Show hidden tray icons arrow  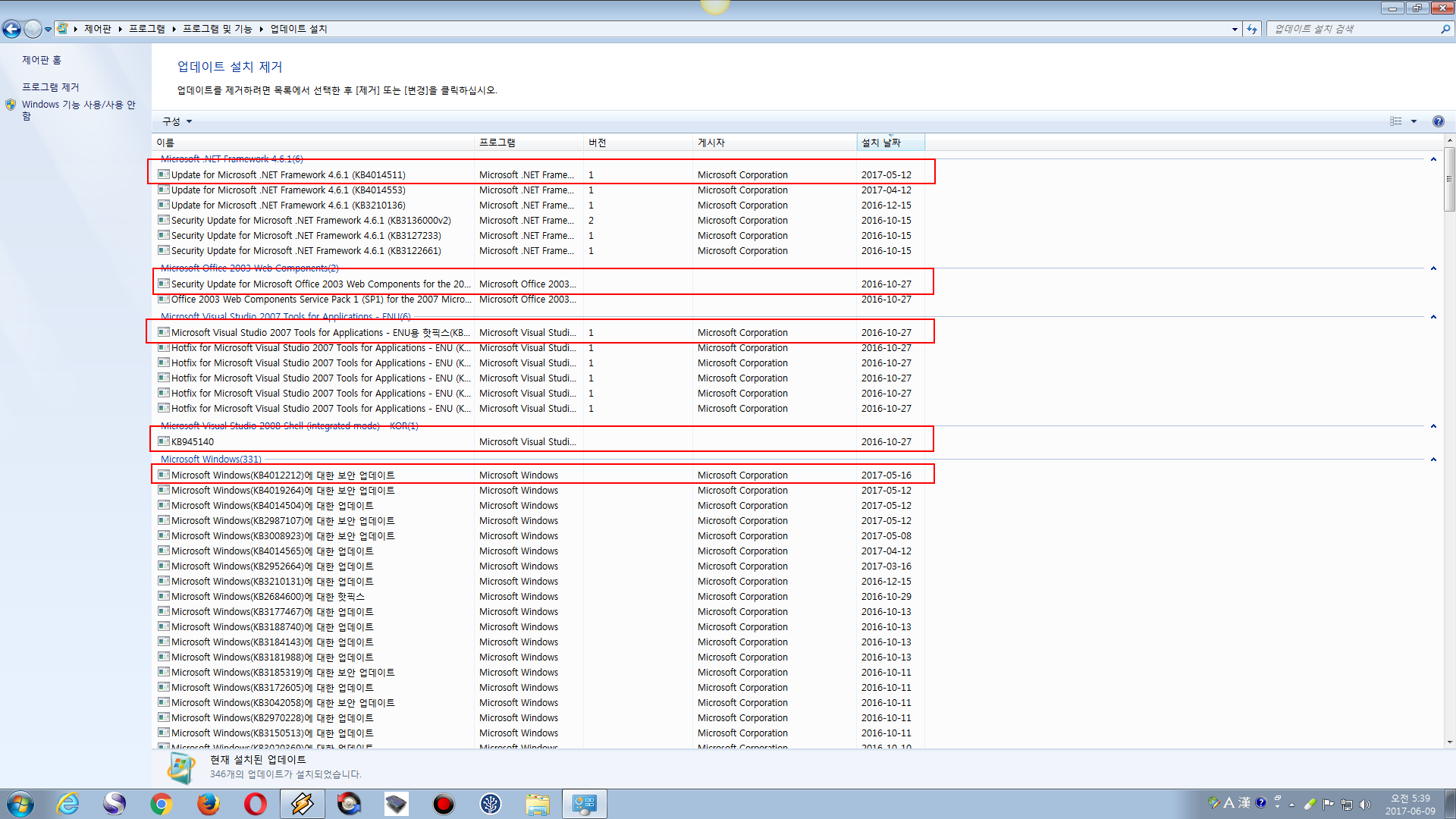[x=1291, y=805]
